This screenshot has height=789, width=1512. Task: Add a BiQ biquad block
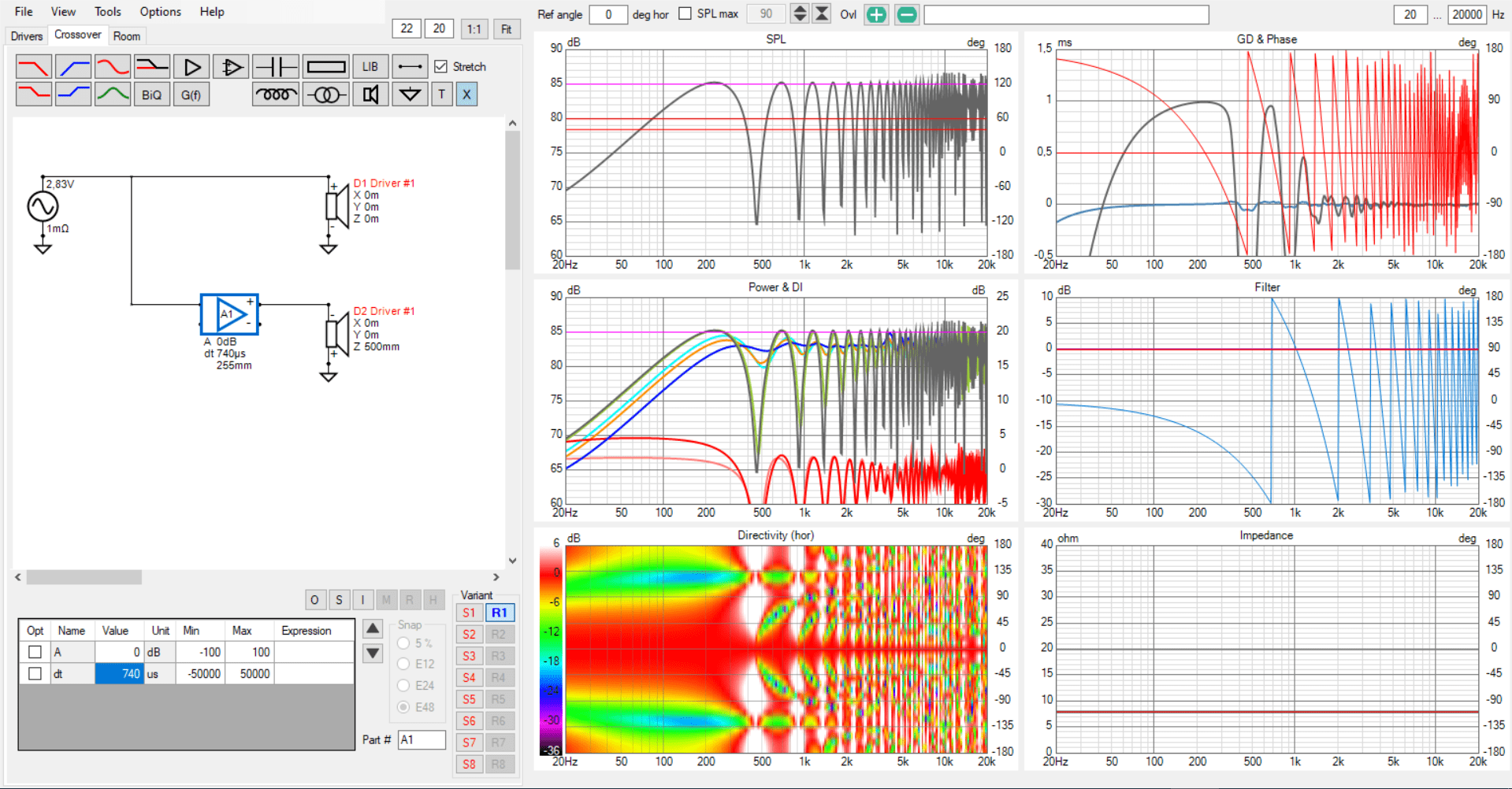[152, 94]
